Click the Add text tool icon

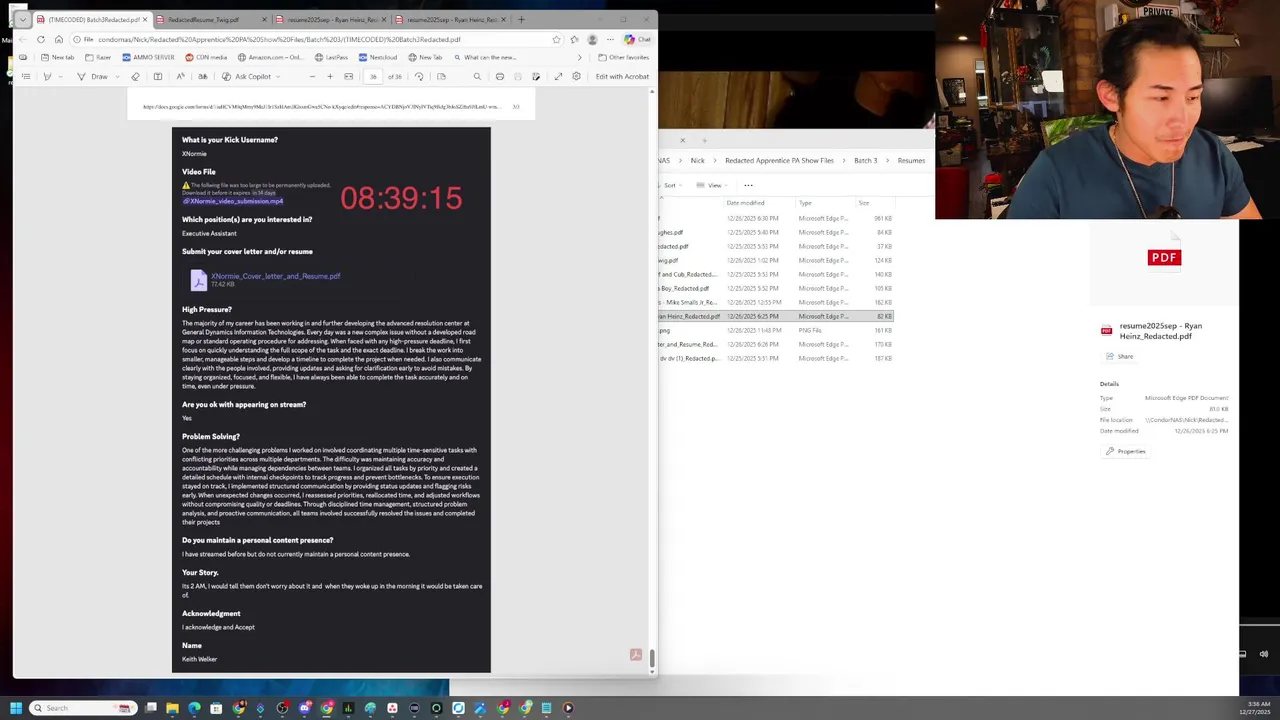[157, 76]
